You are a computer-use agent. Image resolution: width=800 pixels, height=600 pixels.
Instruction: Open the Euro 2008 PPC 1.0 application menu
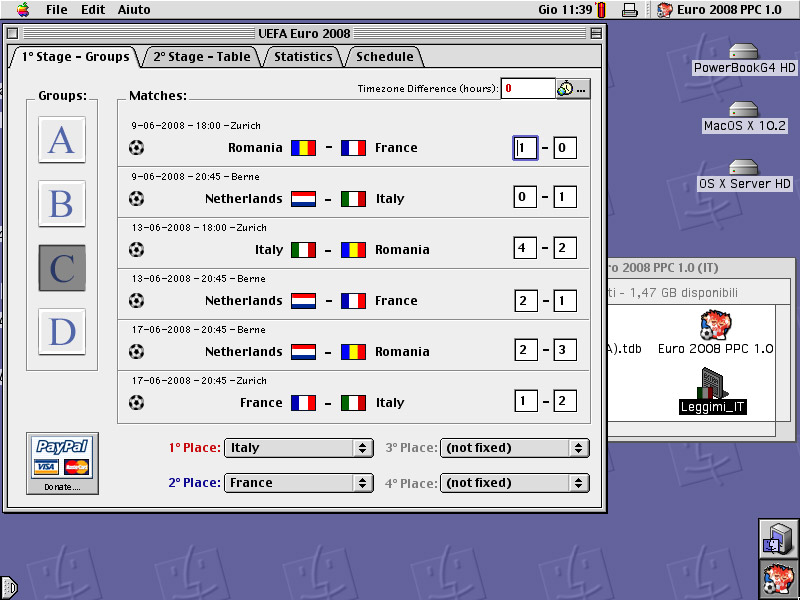tap(719, 10)
